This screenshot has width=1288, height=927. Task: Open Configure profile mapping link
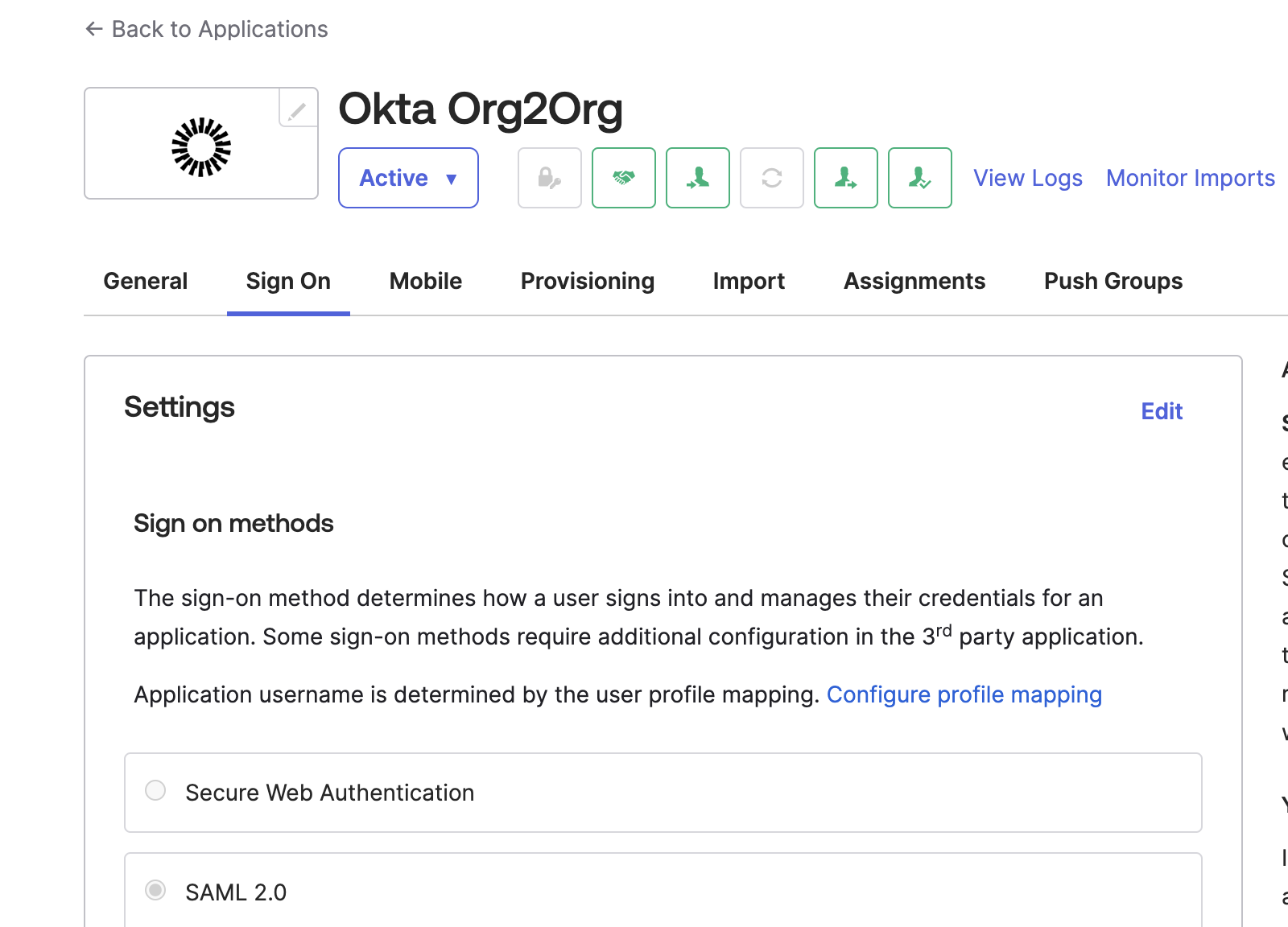(964, 694)
